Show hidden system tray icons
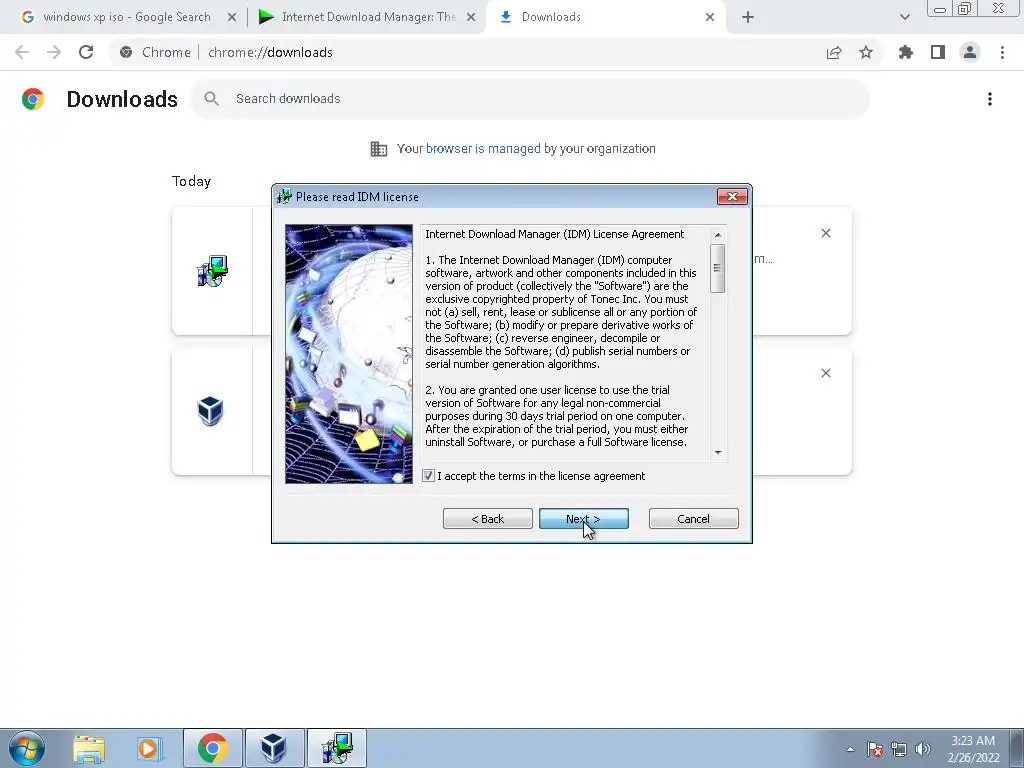The width and height of the screenshot is (1024, 768). click(x=850, y=749)
